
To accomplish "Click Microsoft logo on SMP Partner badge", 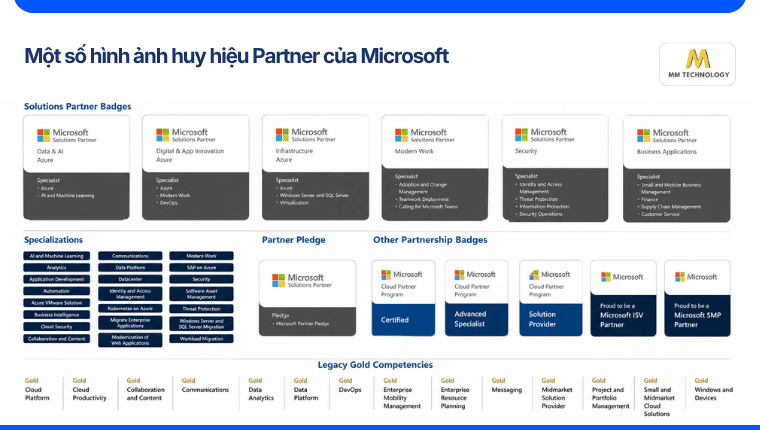I will tap(680, 277).
